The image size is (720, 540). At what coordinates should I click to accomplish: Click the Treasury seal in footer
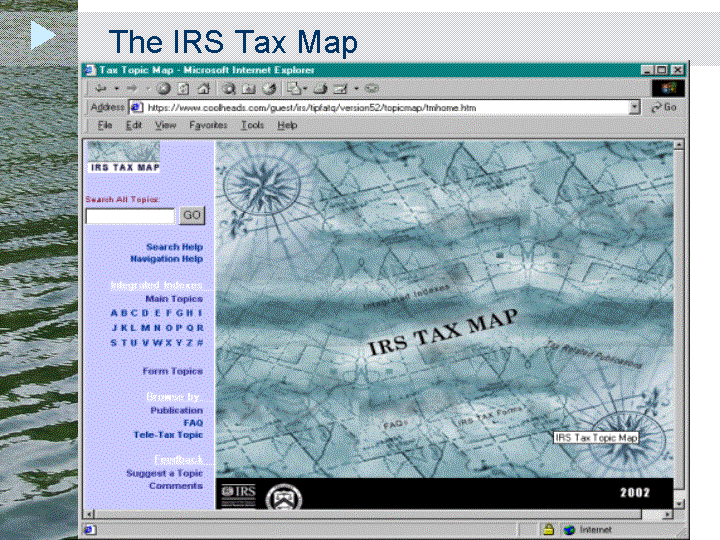[284, 497]
